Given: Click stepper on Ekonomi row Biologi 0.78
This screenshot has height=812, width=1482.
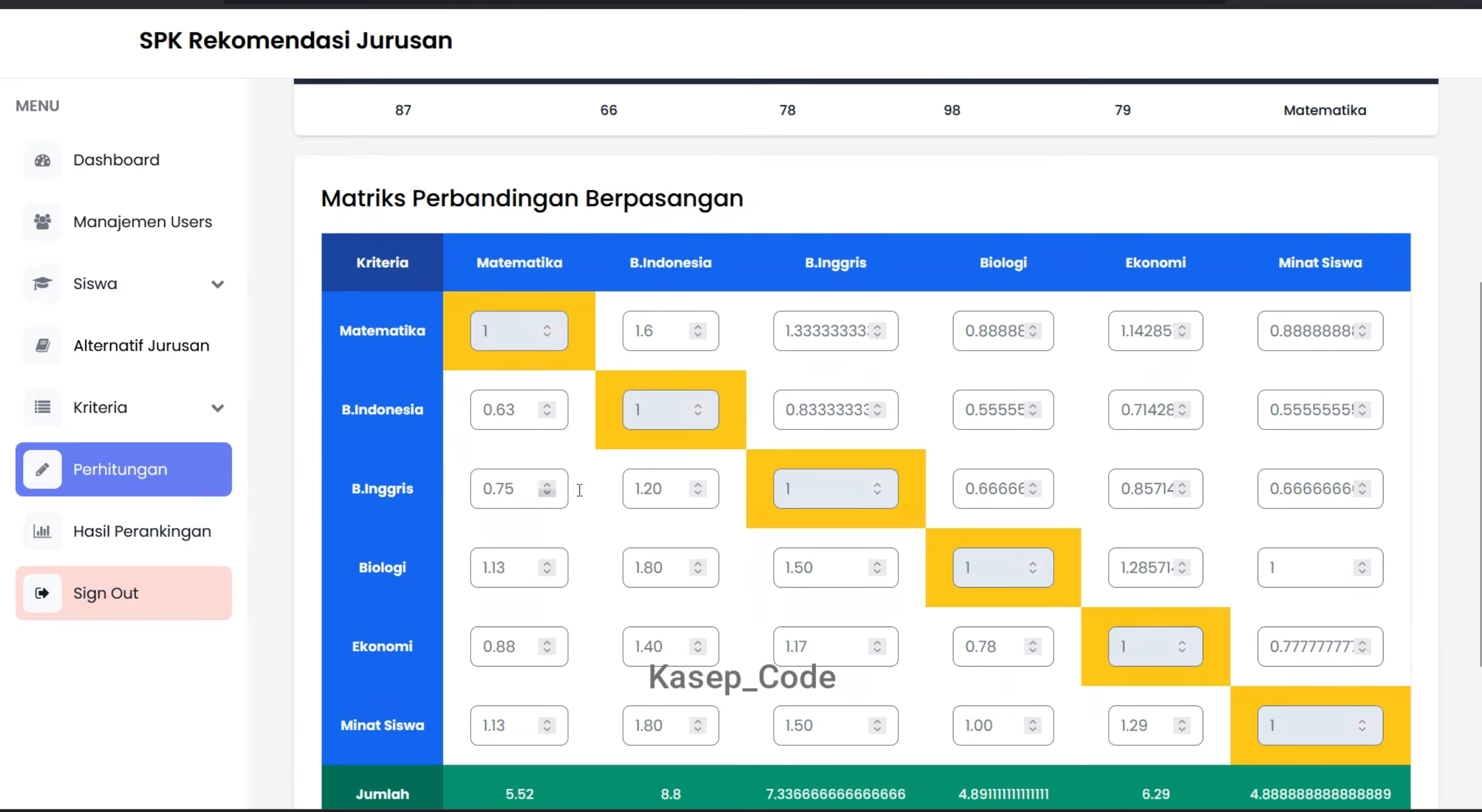Looking at the screenshot, I should point(1033,646).
